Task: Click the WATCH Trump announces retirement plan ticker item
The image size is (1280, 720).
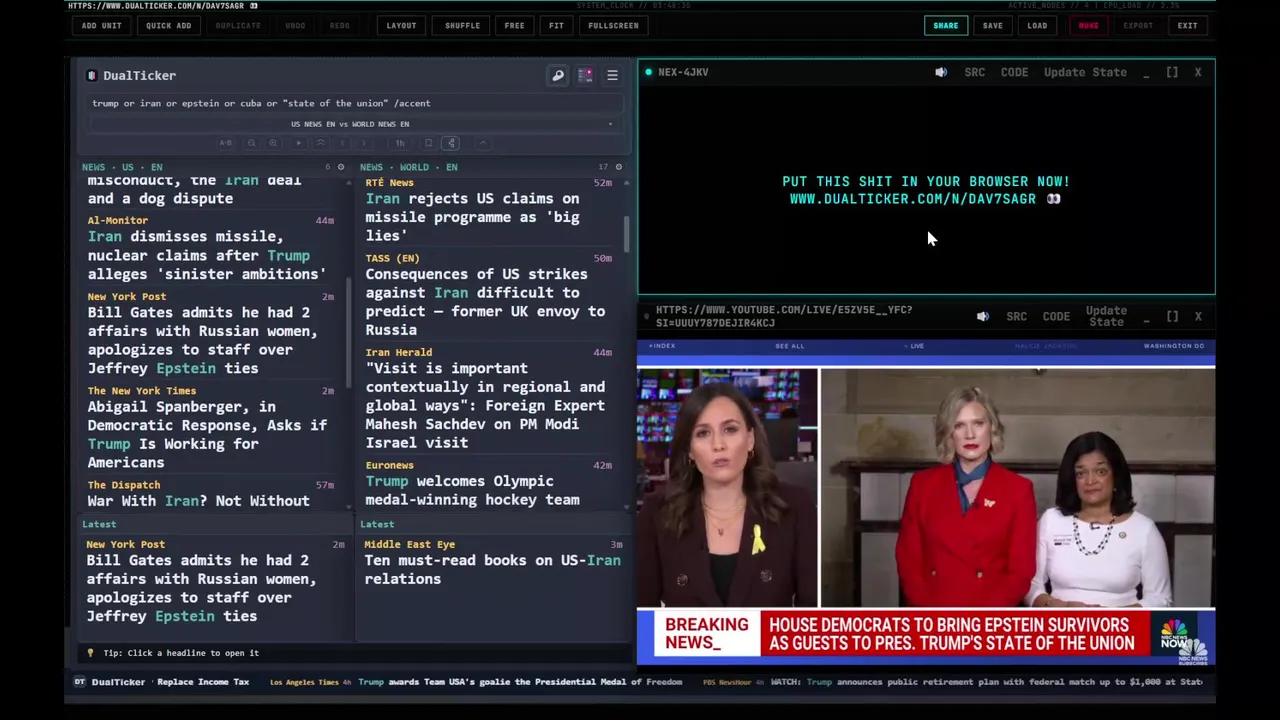Action: 986,682
